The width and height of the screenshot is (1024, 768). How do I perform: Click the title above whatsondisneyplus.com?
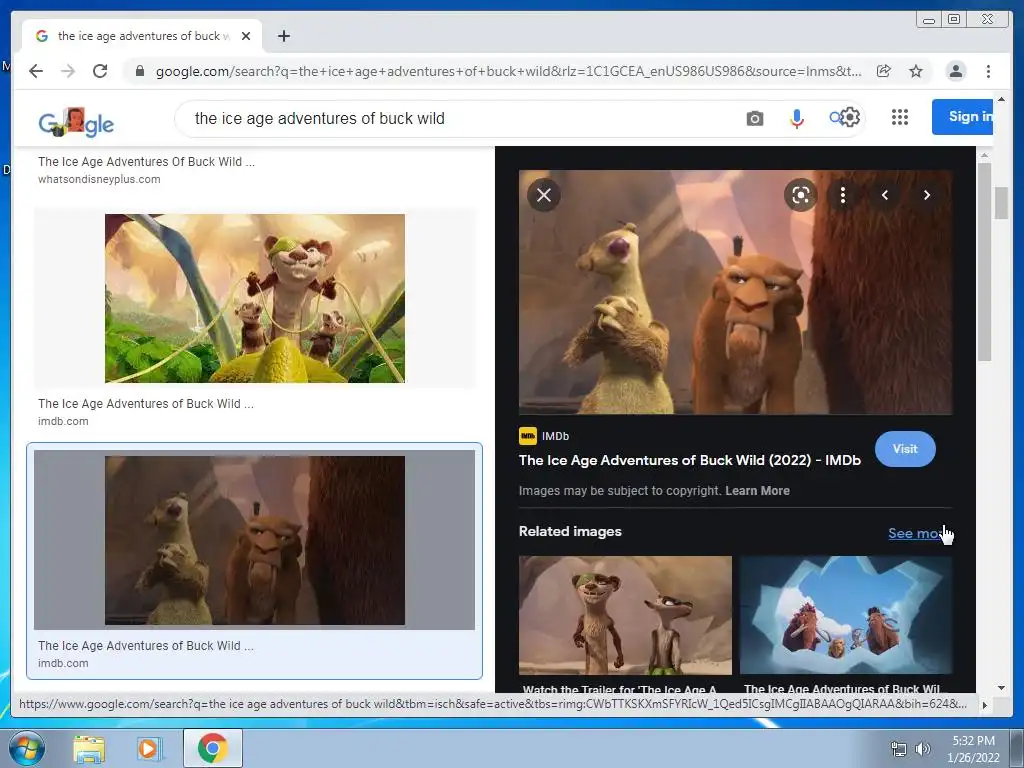pos(146,161)
